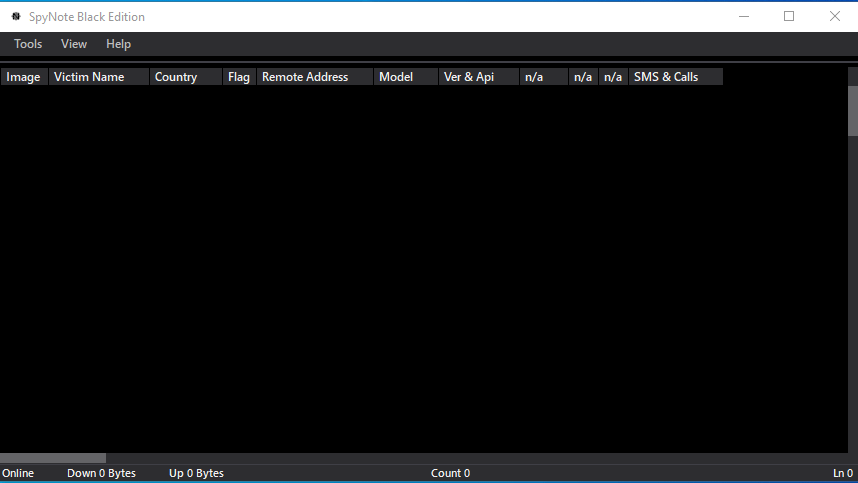This screenshot has height=483, width=858.
Task: Sort by Remote Address column header
Action: [314, 77]
